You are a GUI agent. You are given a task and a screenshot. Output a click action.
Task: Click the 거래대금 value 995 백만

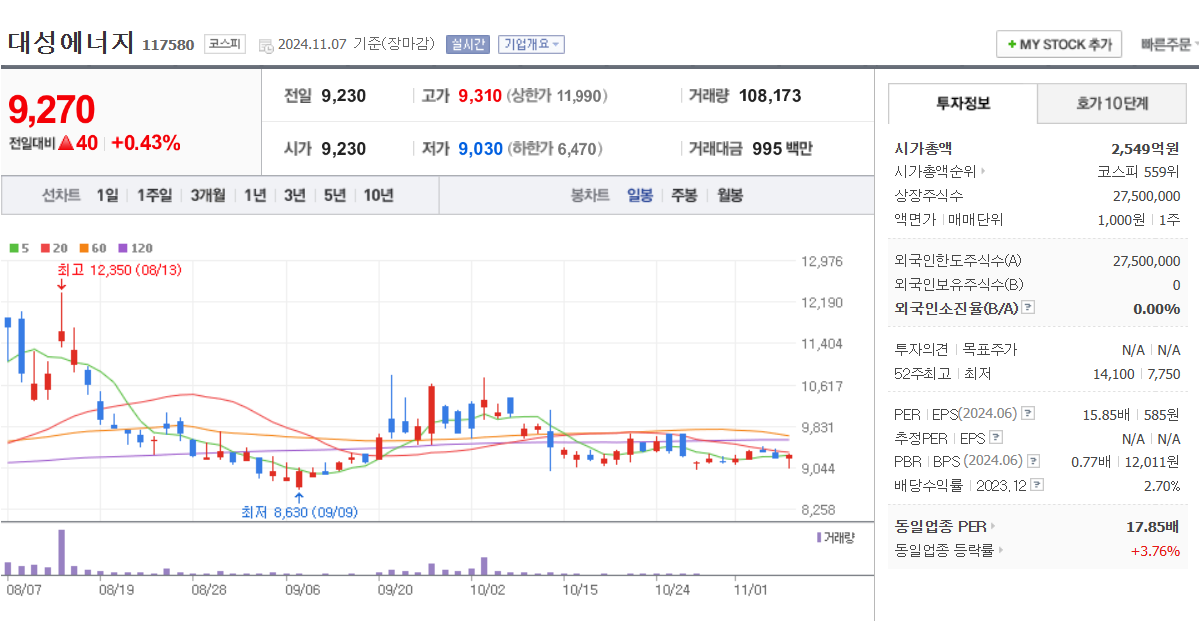(782, 148)
